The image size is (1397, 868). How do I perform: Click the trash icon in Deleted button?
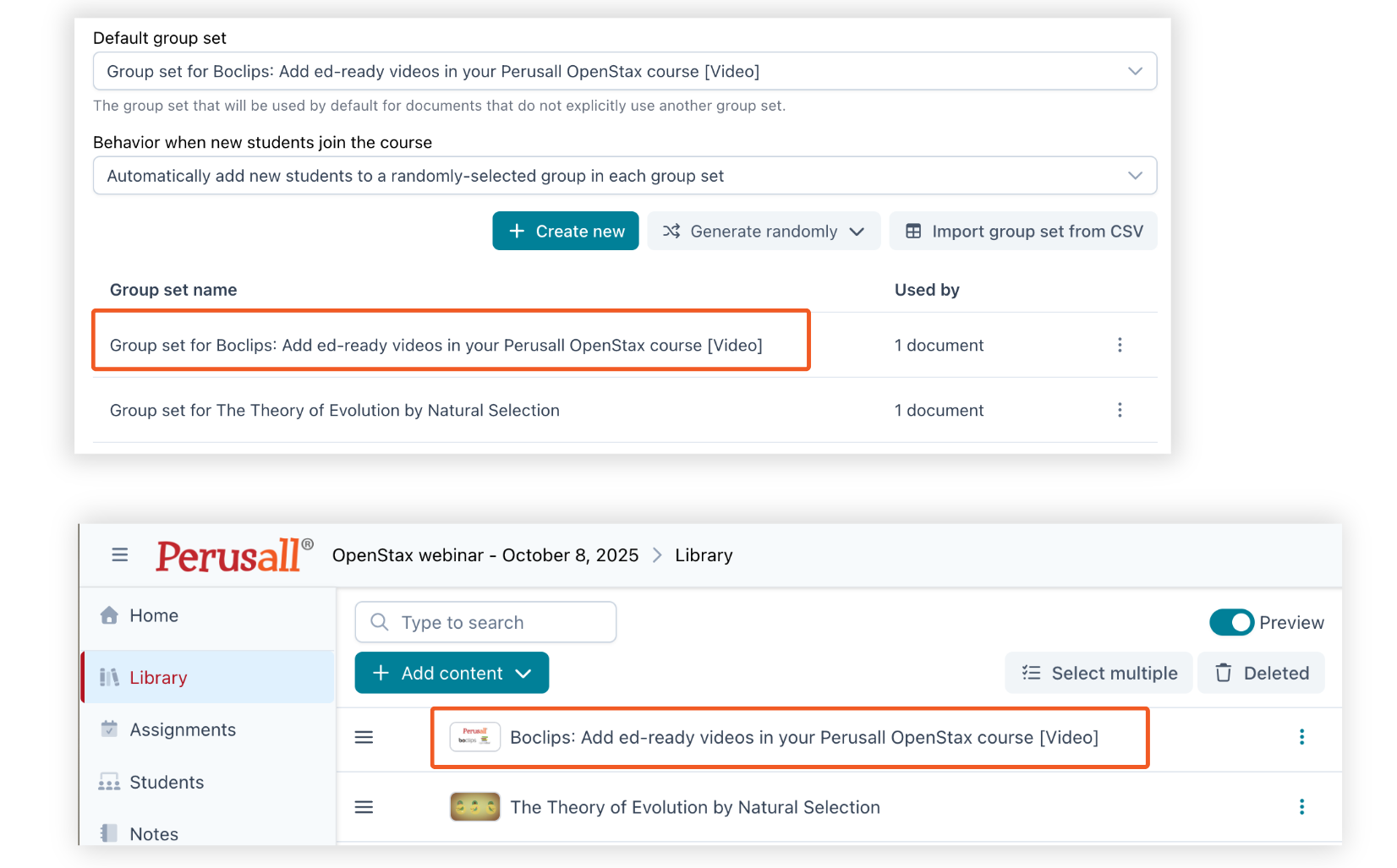[1223, 673]
